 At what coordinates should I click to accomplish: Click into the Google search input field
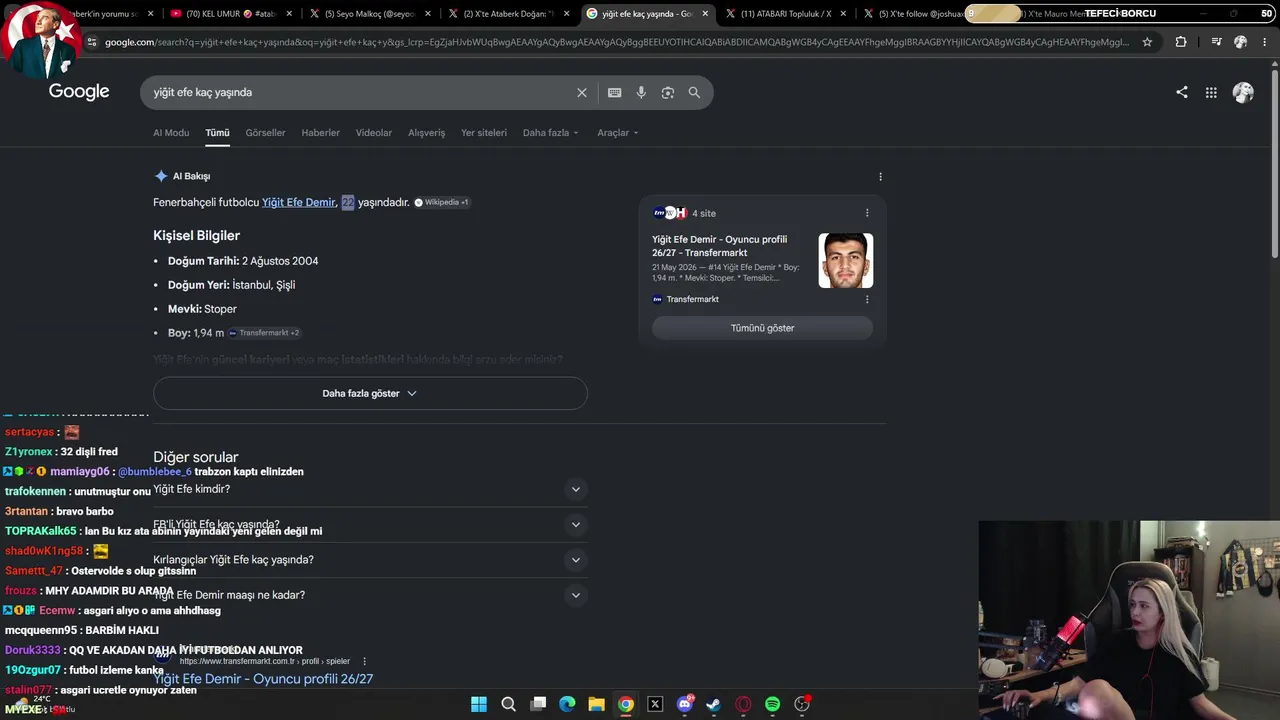pyautogui.click(x=360, y=92)
